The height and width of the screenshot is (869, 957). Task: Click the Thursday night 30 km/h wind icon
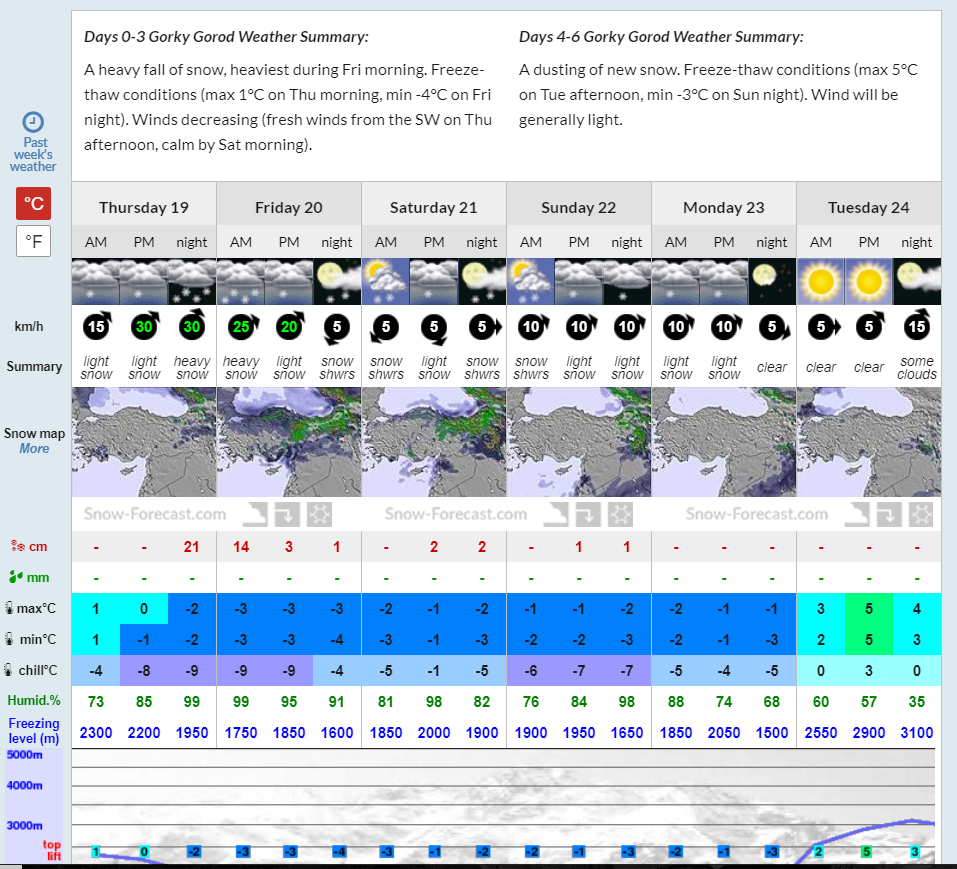[x=192, y=326]
